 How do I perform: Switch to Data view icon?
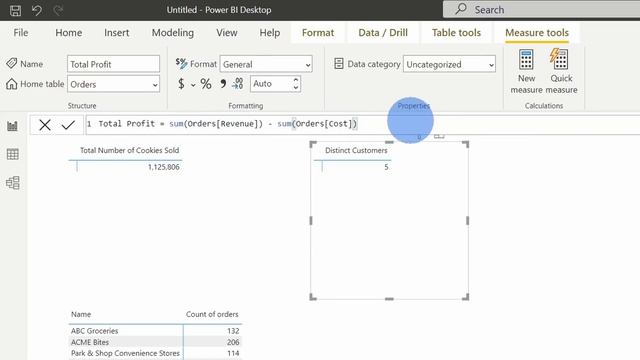[x=13, y=154]
